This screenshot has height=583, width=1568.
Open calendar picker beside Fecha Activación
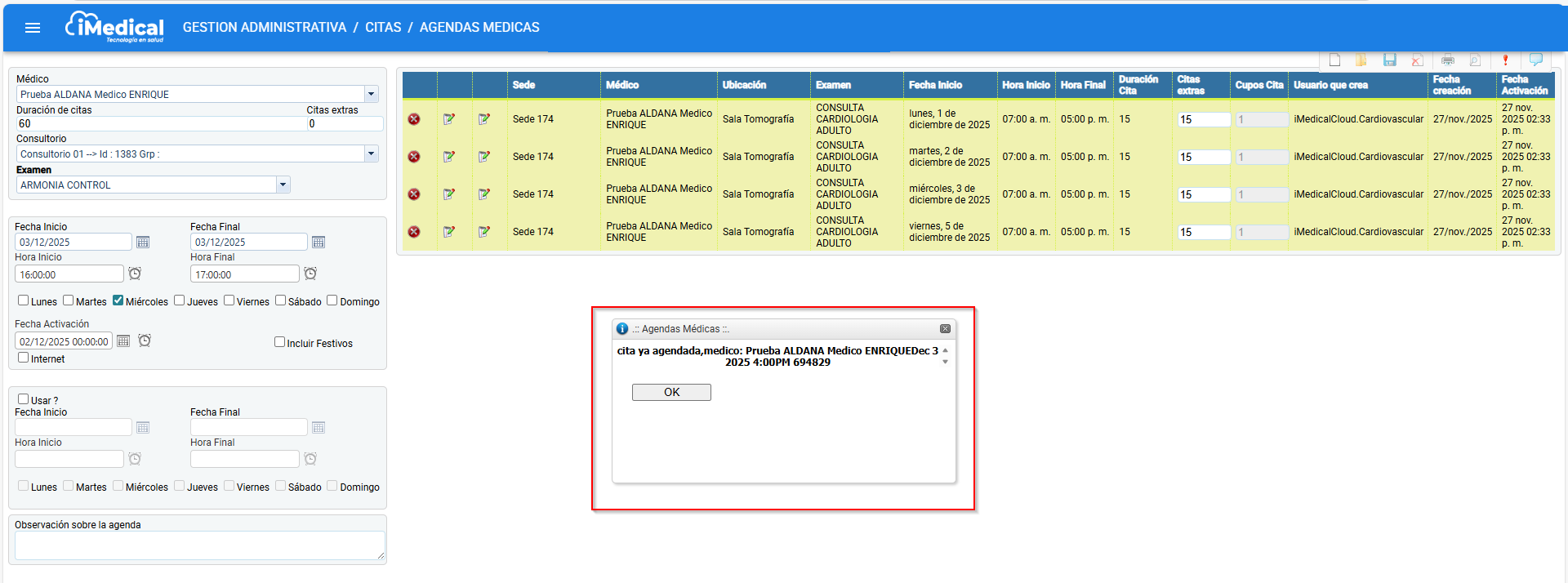pos(123,341)
